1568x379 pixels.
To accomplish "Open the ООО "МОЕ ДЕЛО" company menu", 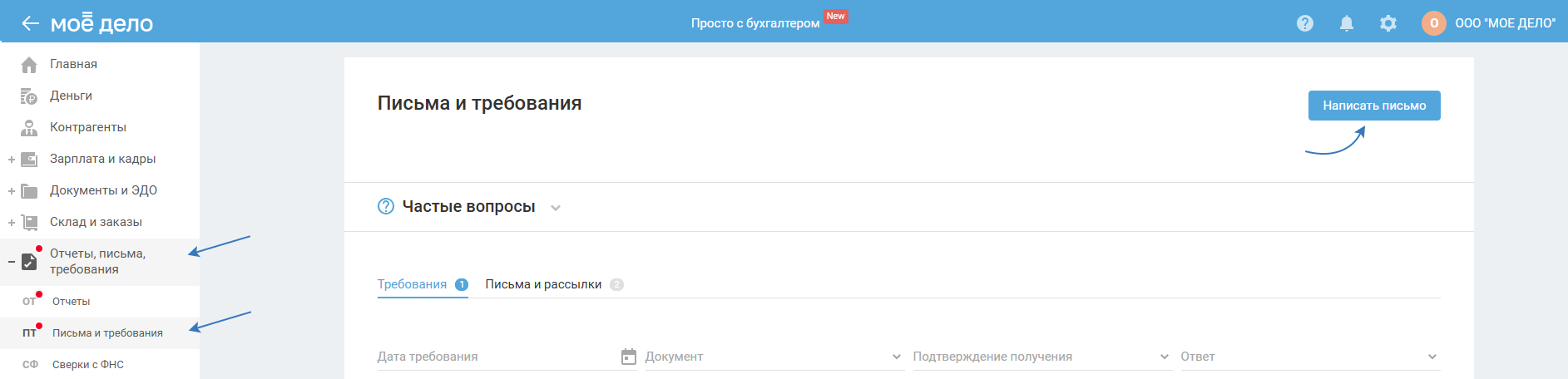I will (x=1505, y=23).
